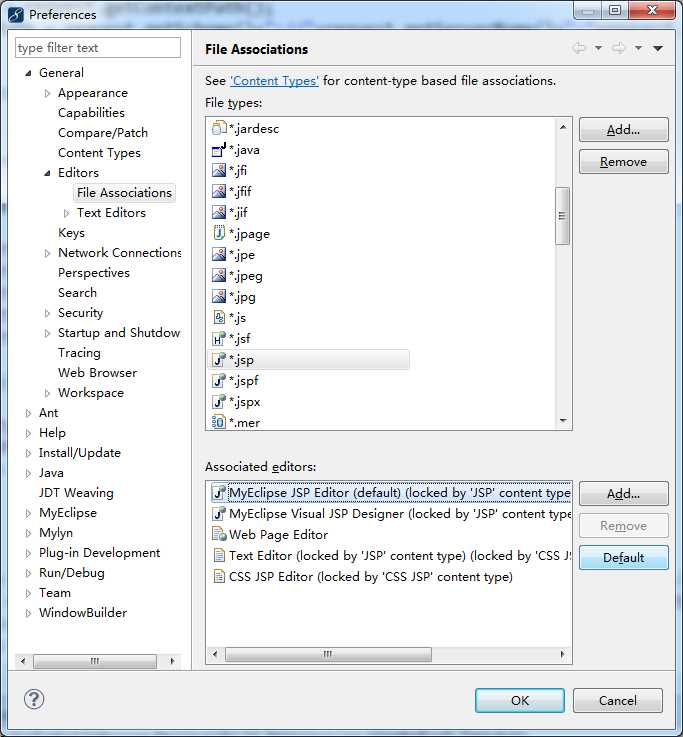Expand the Network Connections node
This screenshot has width=683, height=737.
(47, 253)
